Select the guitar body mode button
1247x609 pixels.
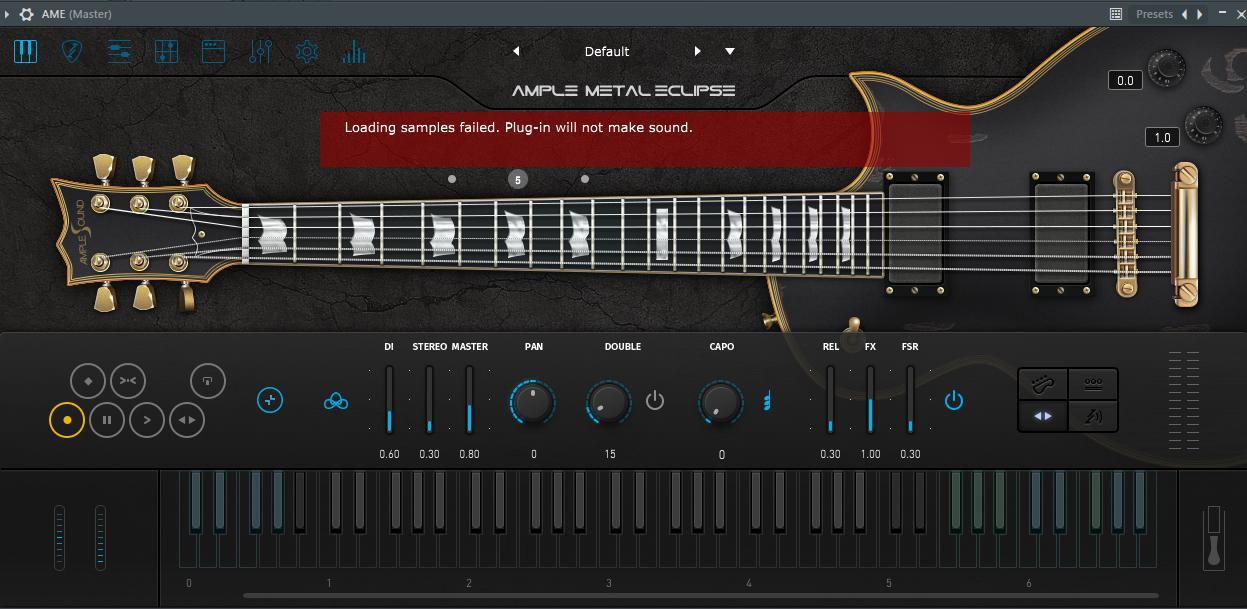click(1043, 384)
